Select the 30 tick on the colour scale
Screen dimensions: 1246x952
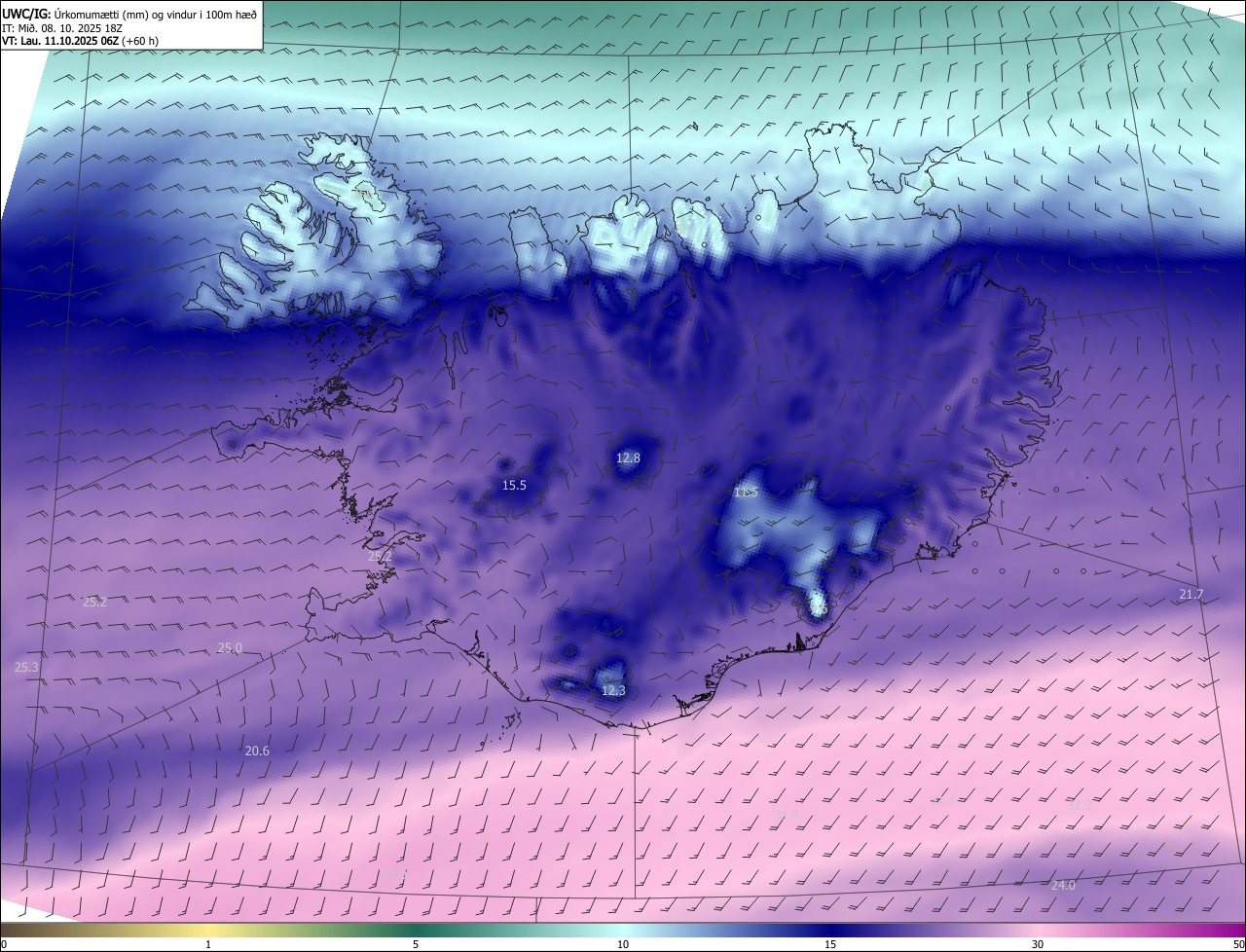pos(1038,944)
